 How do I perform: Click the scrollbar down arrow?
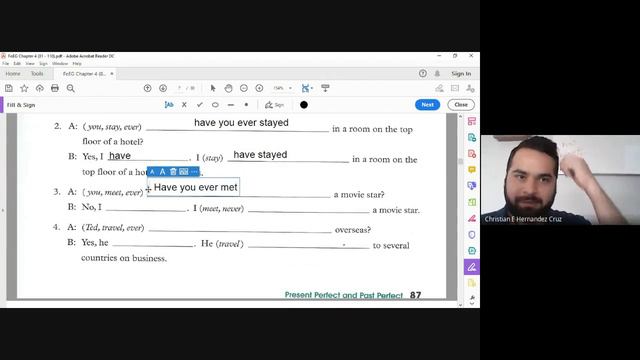pyautogui.click(x=460, y=304)
